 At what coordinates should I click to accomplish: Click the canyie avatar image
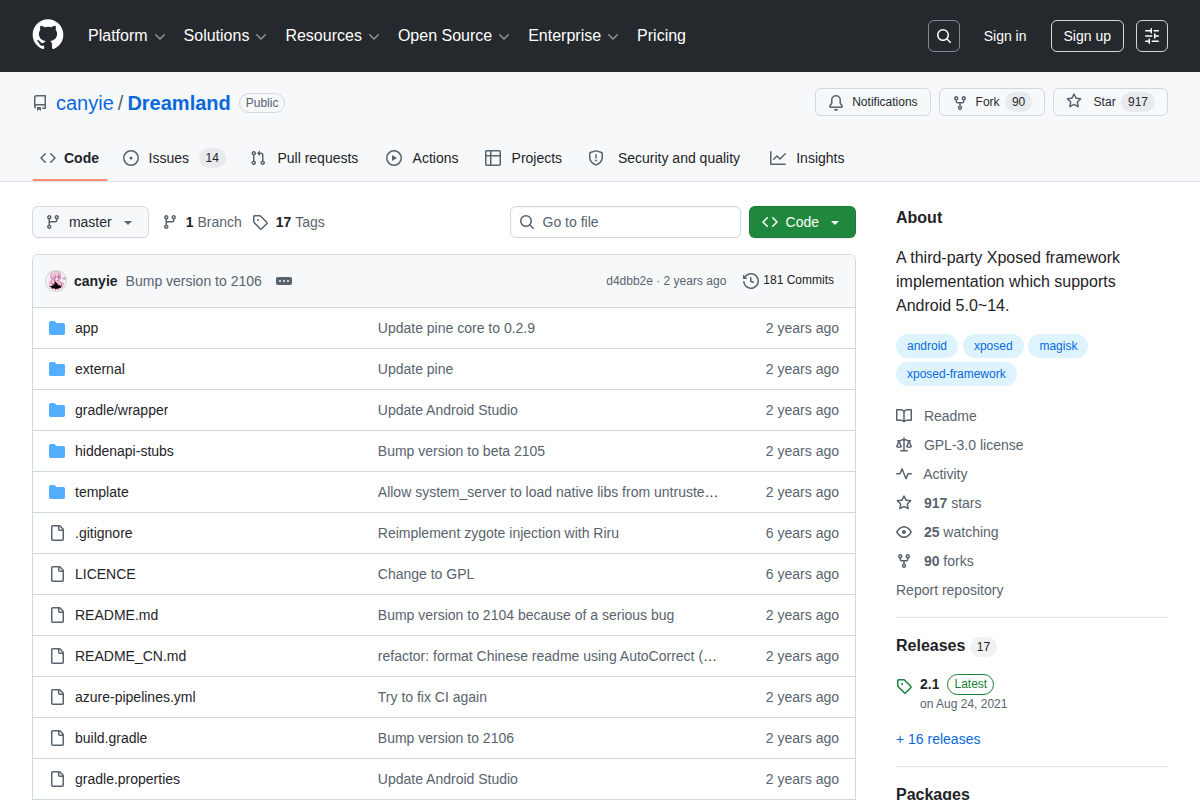pos(56,281)
